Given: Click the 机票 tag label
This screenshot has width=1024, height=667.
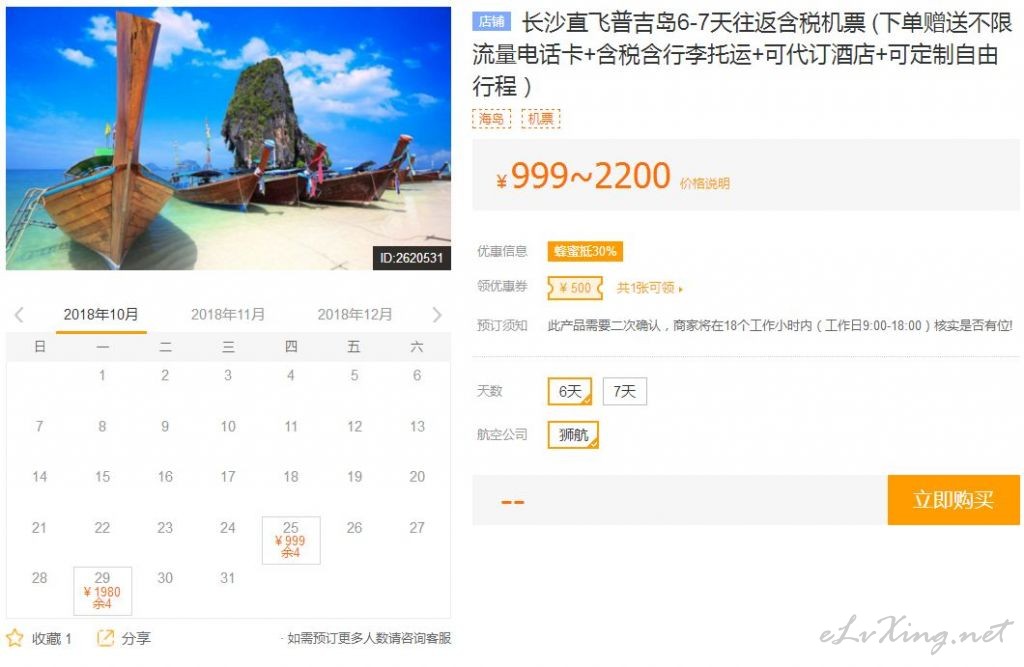Looking at the screenshot, I should [541, 118].
